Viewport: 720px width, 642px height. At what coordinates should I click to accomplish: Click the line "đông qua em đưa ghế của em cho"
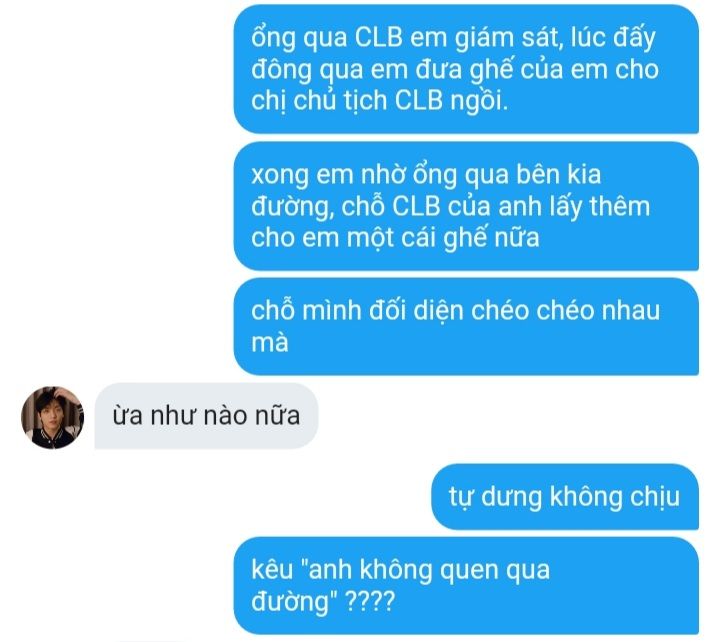click(x=455, y=69)
